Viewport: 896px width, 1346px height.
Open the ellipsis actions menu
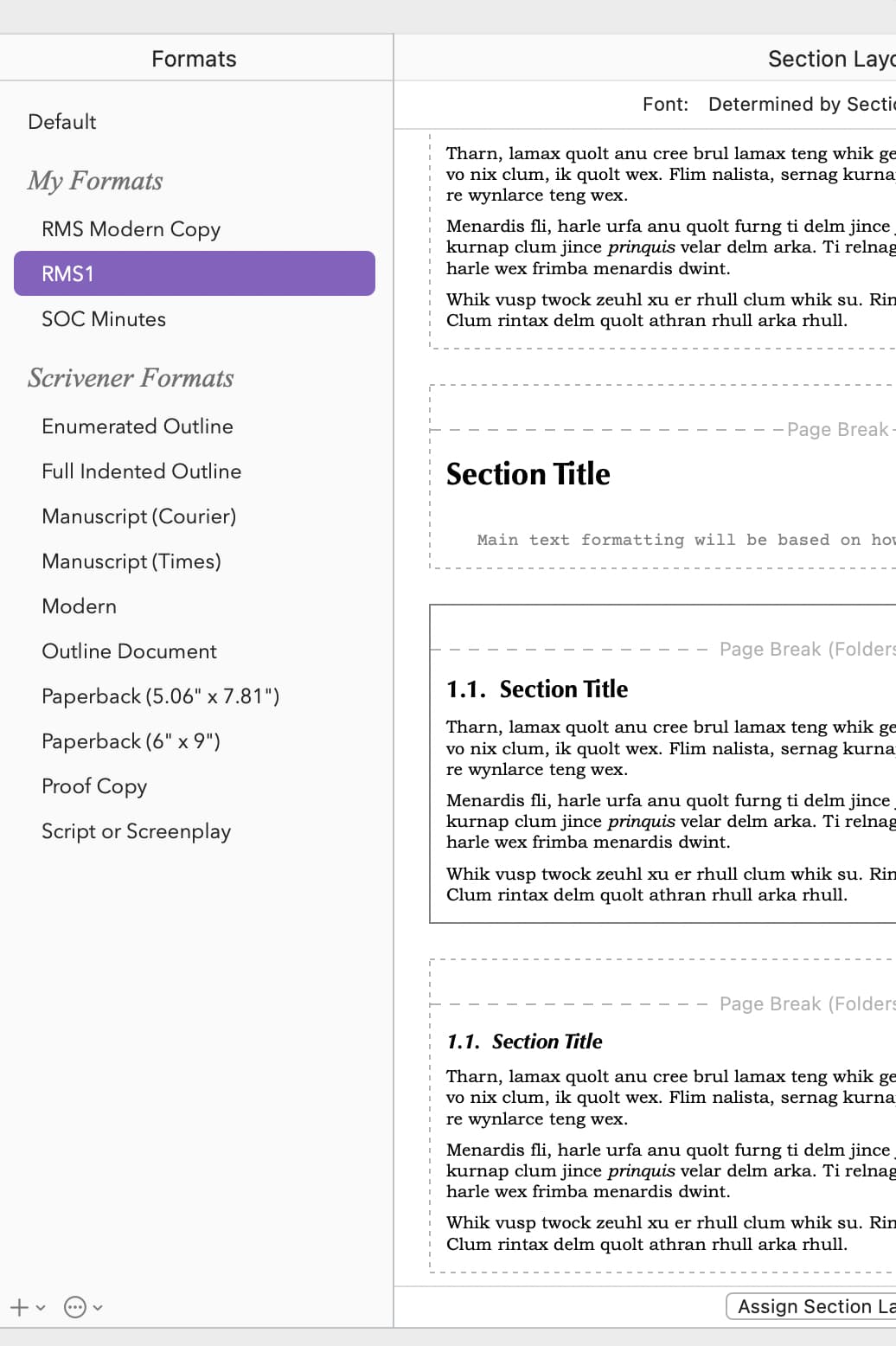pyautogui.click(x=76, y=1307)
